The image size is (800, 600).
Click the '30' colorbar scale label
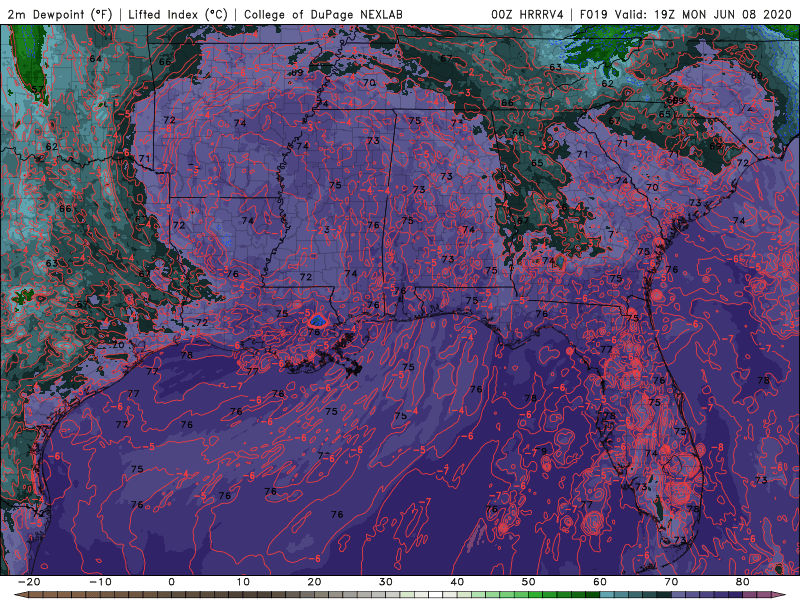386,582
